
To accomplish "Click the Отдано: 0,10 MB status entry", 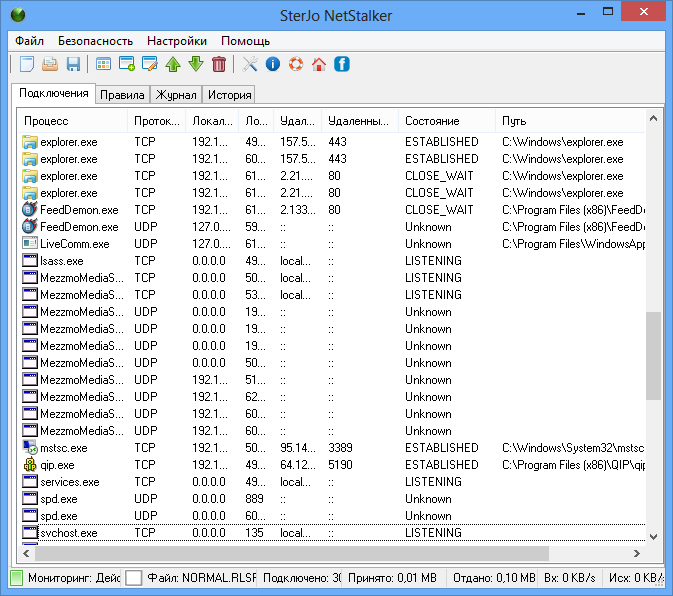I will [494, 578].
